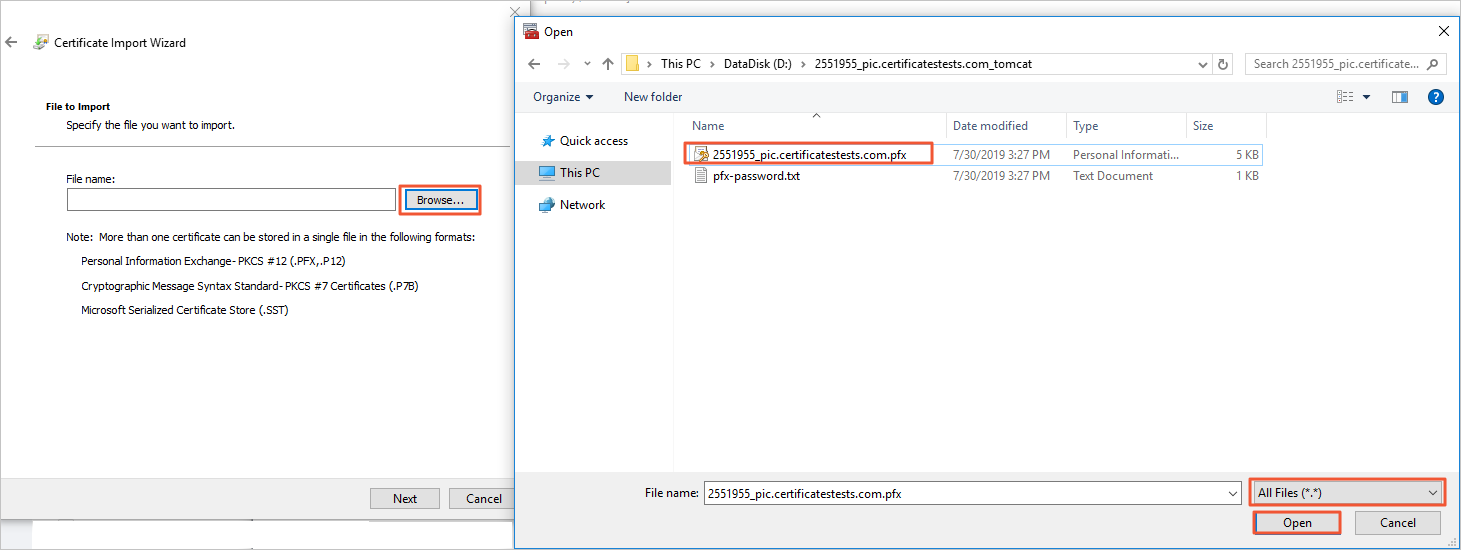Click Cancel in the Open dialog
Screen dimensions: 1461x550
coord(1398,523)
